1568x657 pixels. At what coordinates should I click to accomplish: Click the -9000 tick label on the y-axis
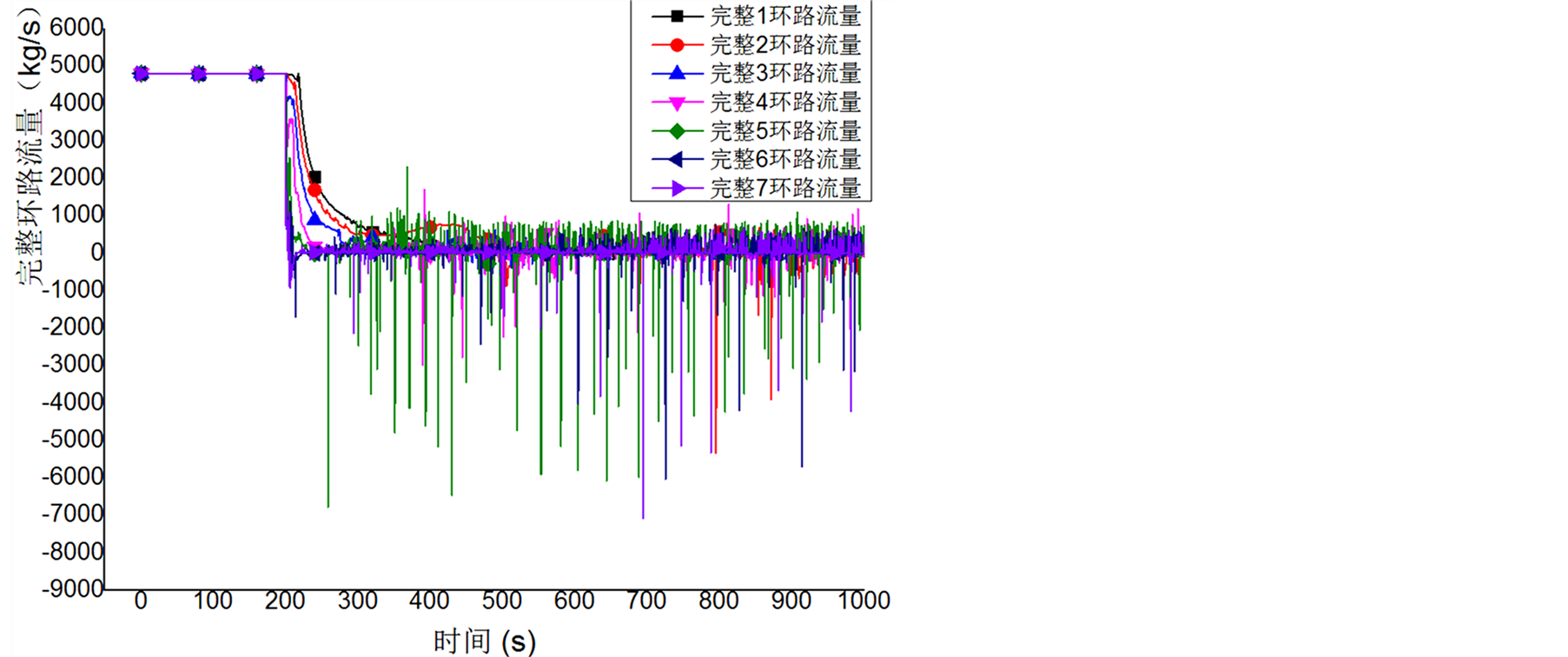(x=73, y=588)
